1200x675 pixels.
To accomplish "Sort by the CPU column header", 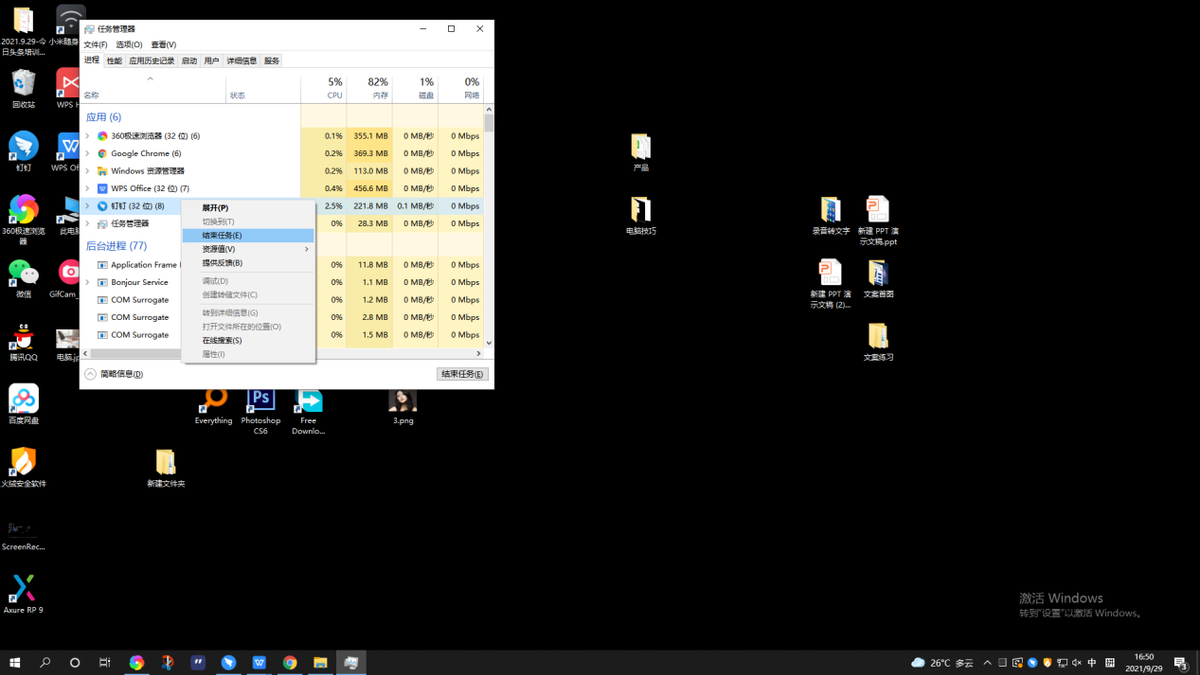I will pos(323,88).
